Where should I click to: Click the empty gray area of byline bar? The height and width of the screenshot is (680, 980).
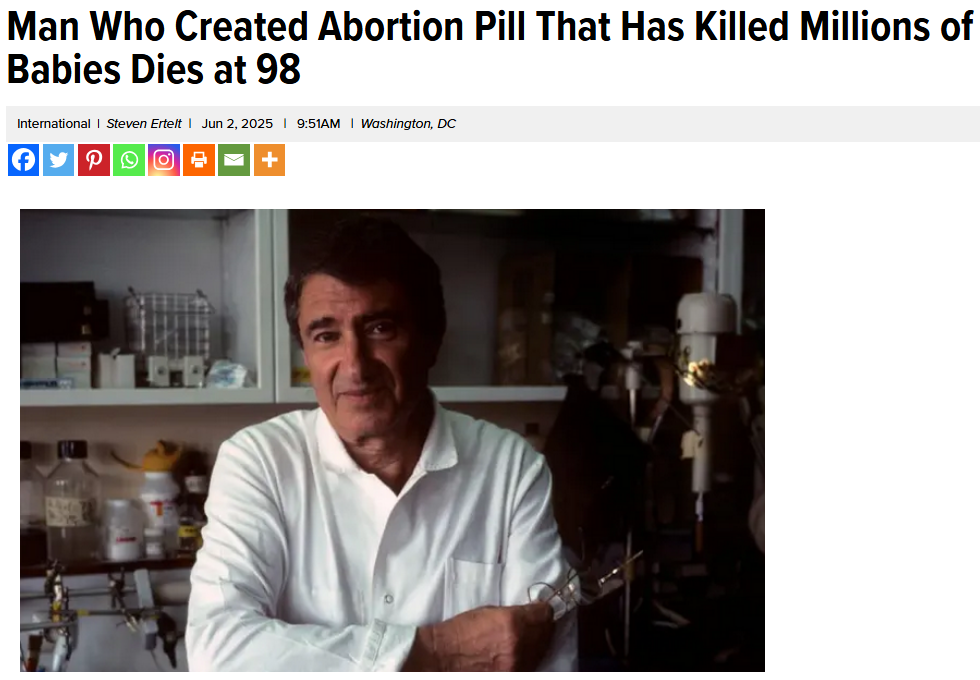pos(719,124)
